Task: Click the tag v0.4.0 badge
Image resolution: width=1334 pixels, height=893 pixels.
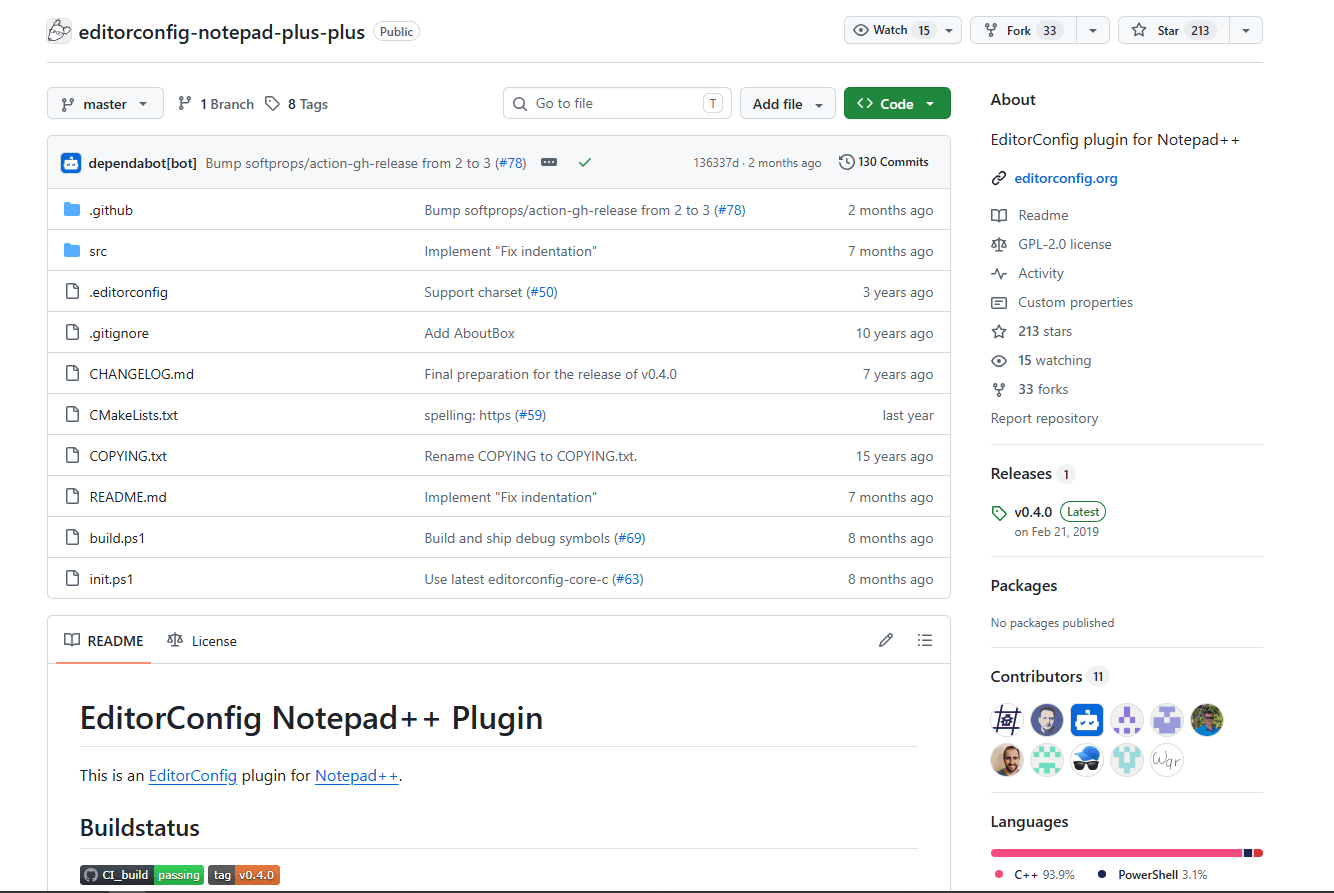Action: [244, 875]
